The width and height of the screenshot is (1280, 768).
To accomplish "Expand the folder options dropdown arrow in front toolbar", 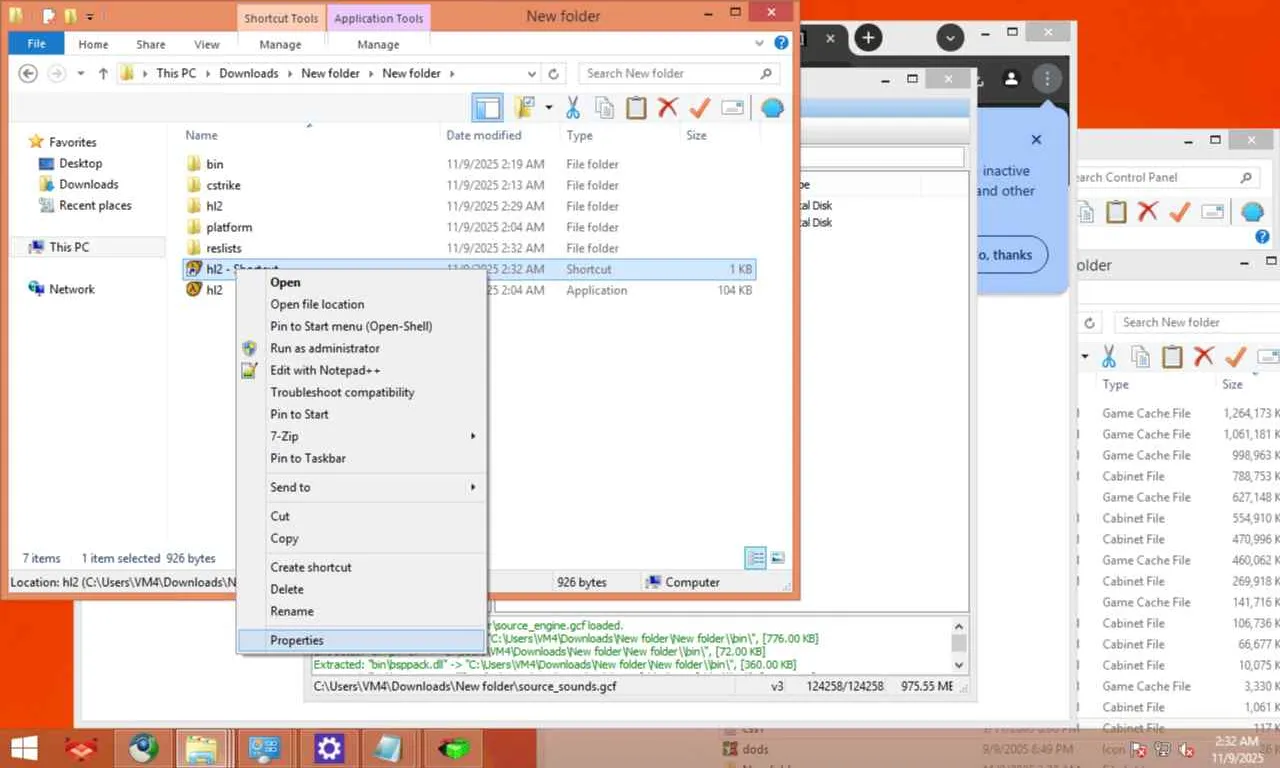I will (x=548, y=107).
